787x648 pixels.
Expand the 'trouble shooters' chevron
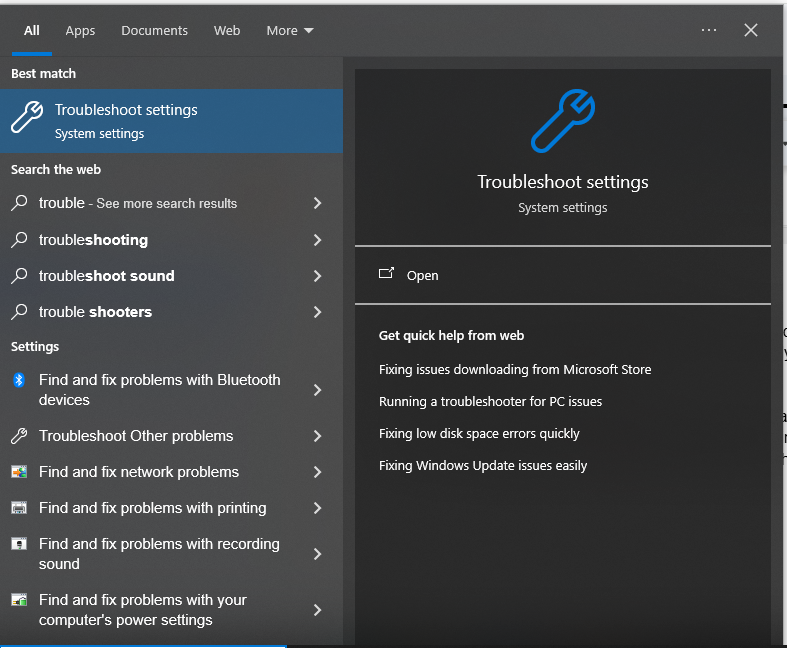[317, 312]
